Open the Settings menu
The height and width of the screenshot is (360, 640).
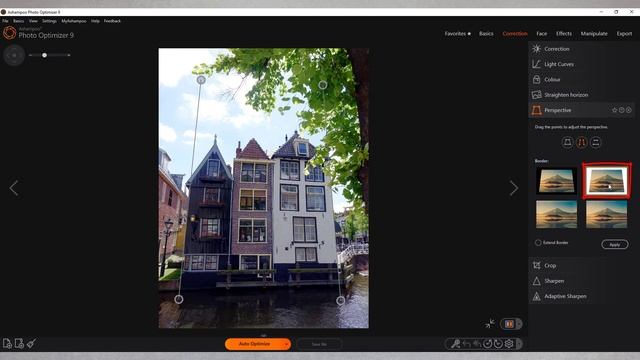[49, 21]
